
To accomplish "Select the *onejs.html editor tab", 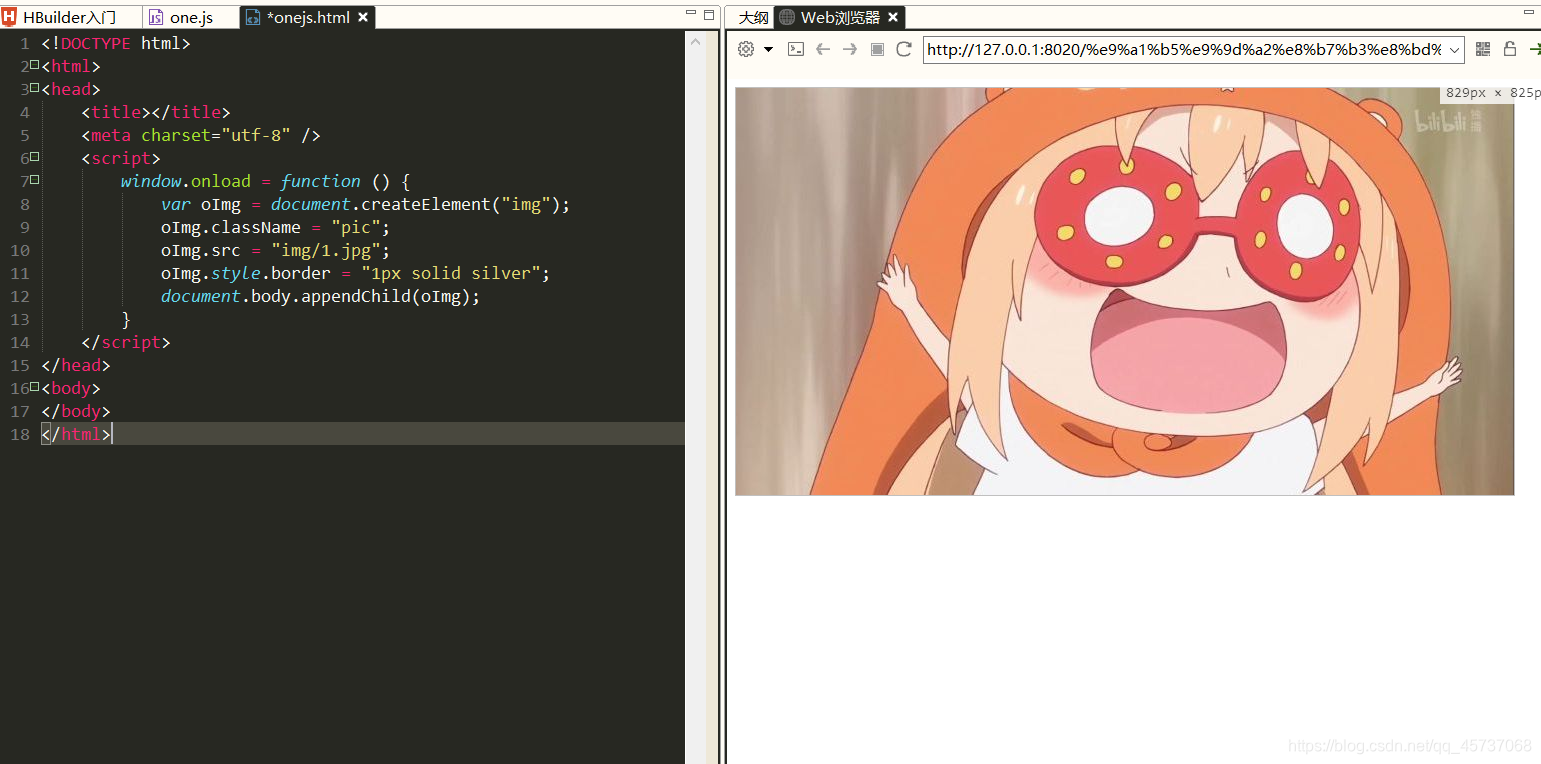I will (x=309, y=18).
